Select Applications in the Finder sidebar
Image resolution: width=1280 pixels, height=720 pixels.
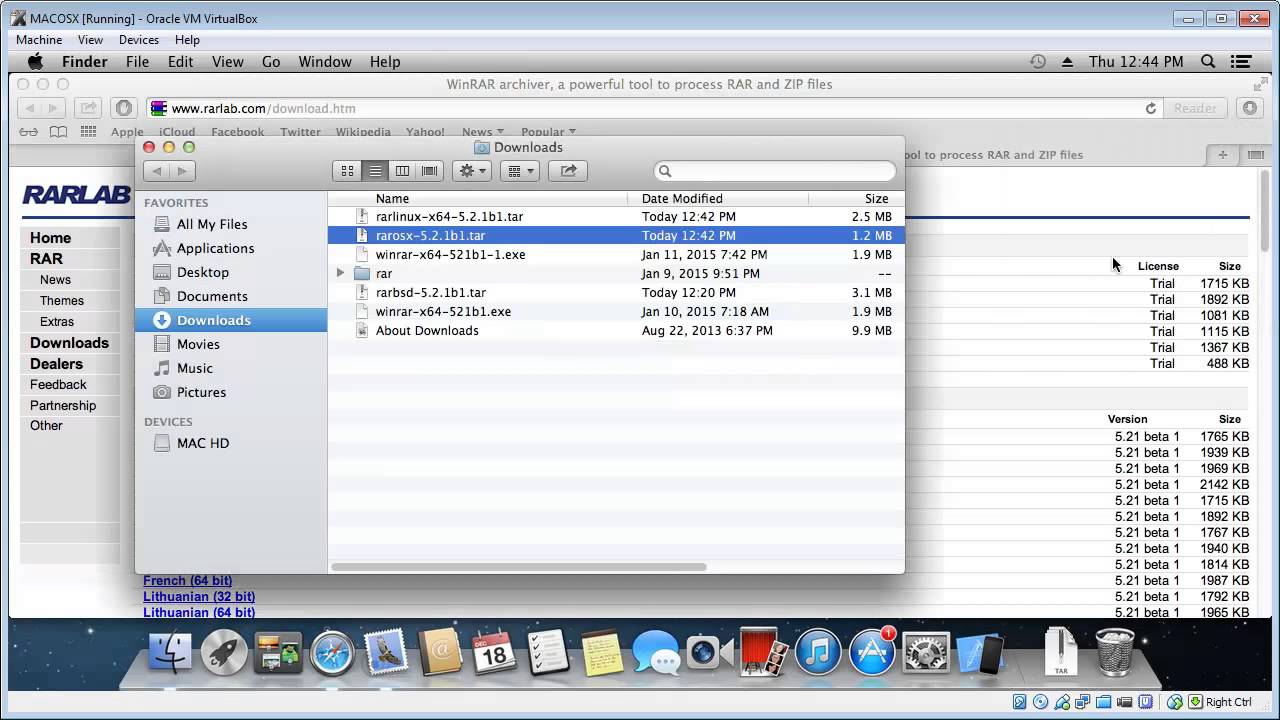(x=215, y=248)
